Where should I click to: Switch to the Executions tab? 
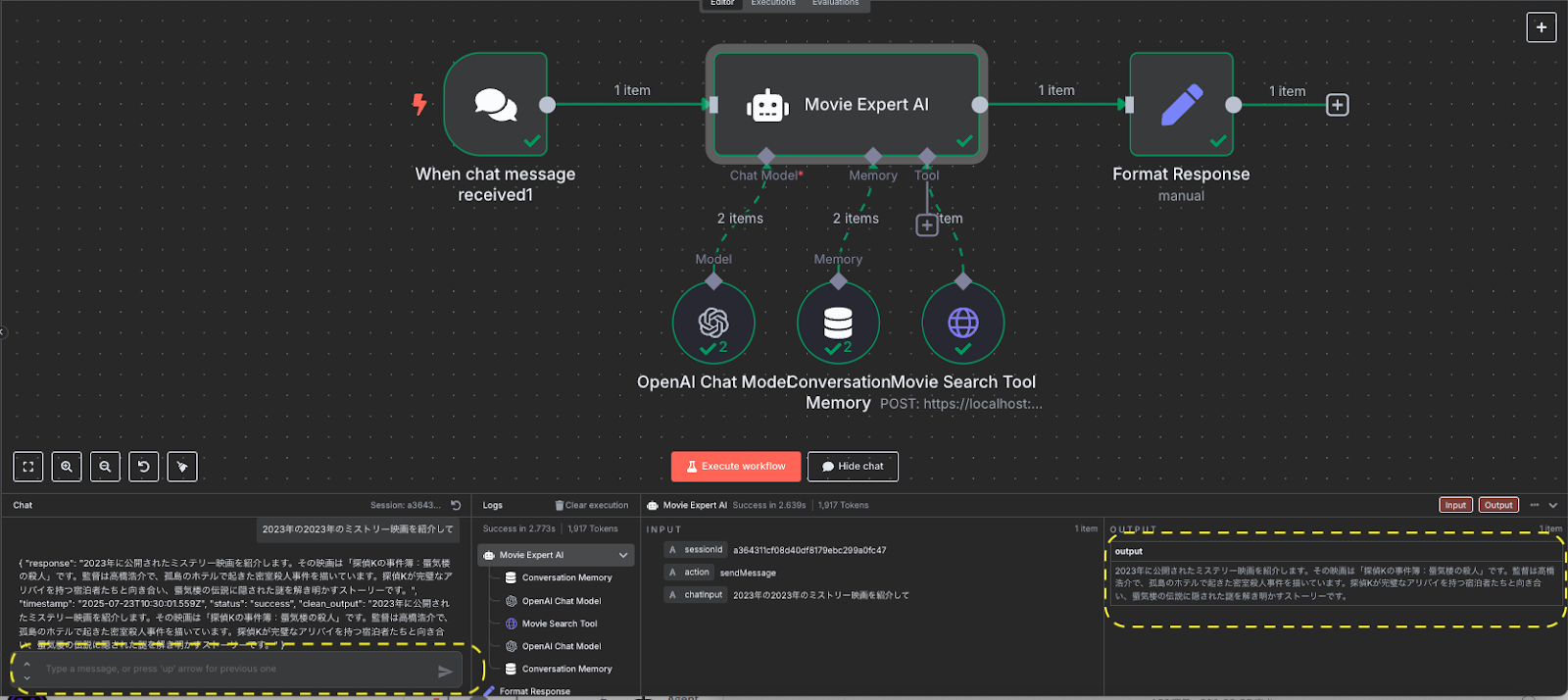pyautogui.click(x=773, y=4)
